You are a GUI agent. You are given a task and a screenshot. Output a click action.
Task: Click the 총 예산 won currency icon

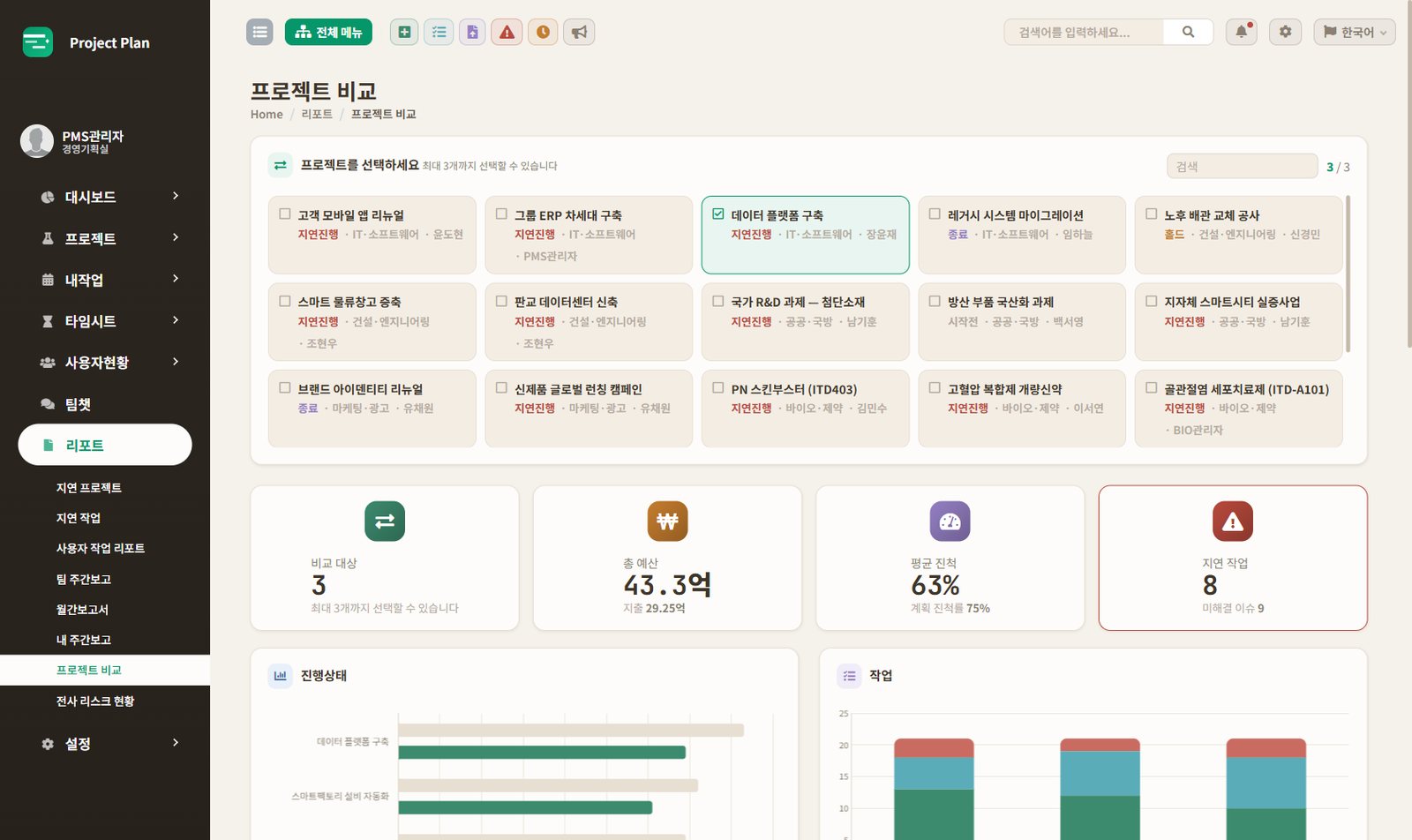click(x=667, y=521)
